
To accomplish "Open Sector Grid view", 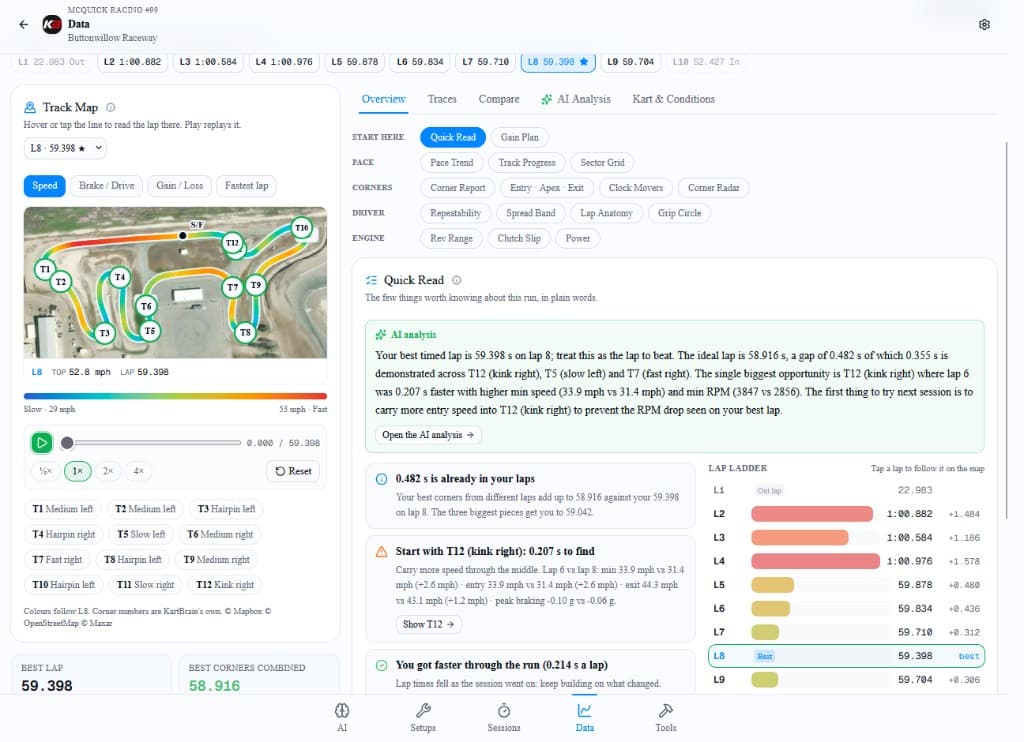I will [602, 163].
